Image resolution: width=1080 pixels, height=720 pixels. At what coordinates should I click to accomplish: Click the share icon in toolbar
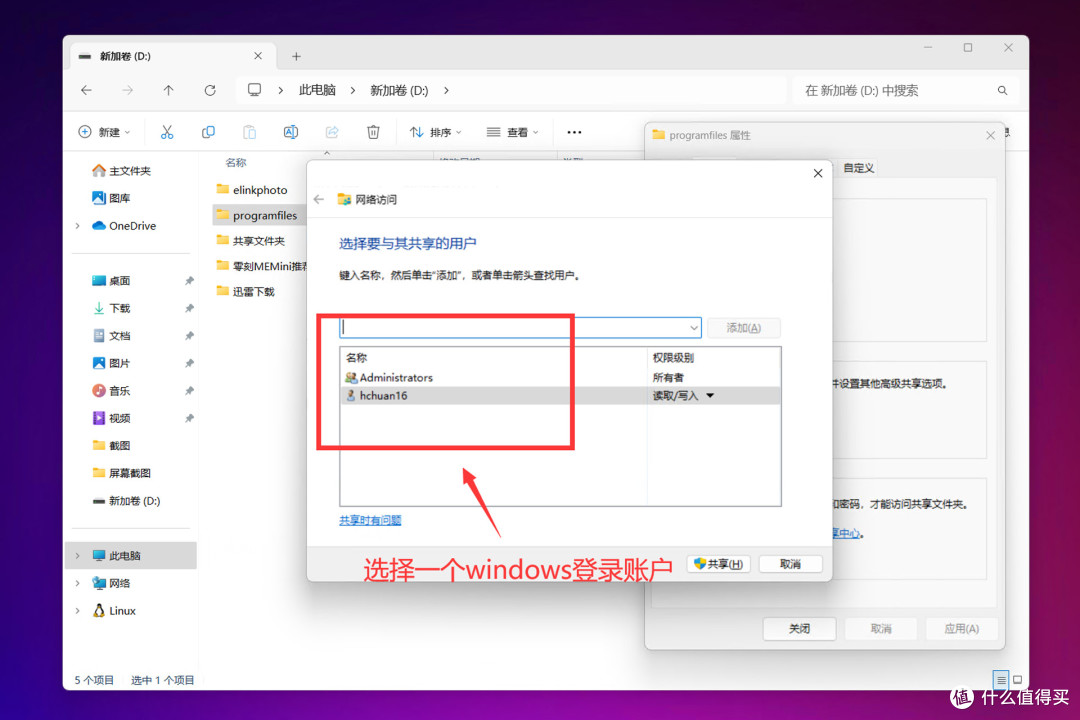332,132
